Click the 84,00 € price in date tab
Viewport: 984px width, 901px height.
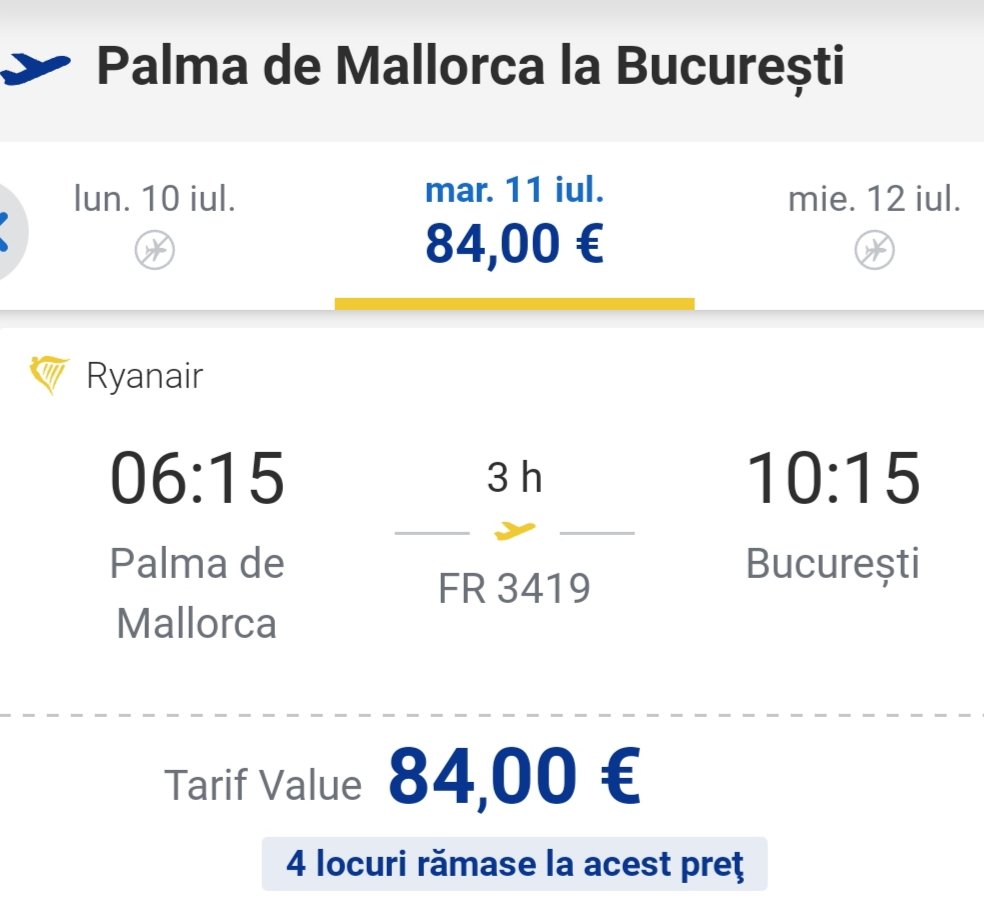(514, 243)
